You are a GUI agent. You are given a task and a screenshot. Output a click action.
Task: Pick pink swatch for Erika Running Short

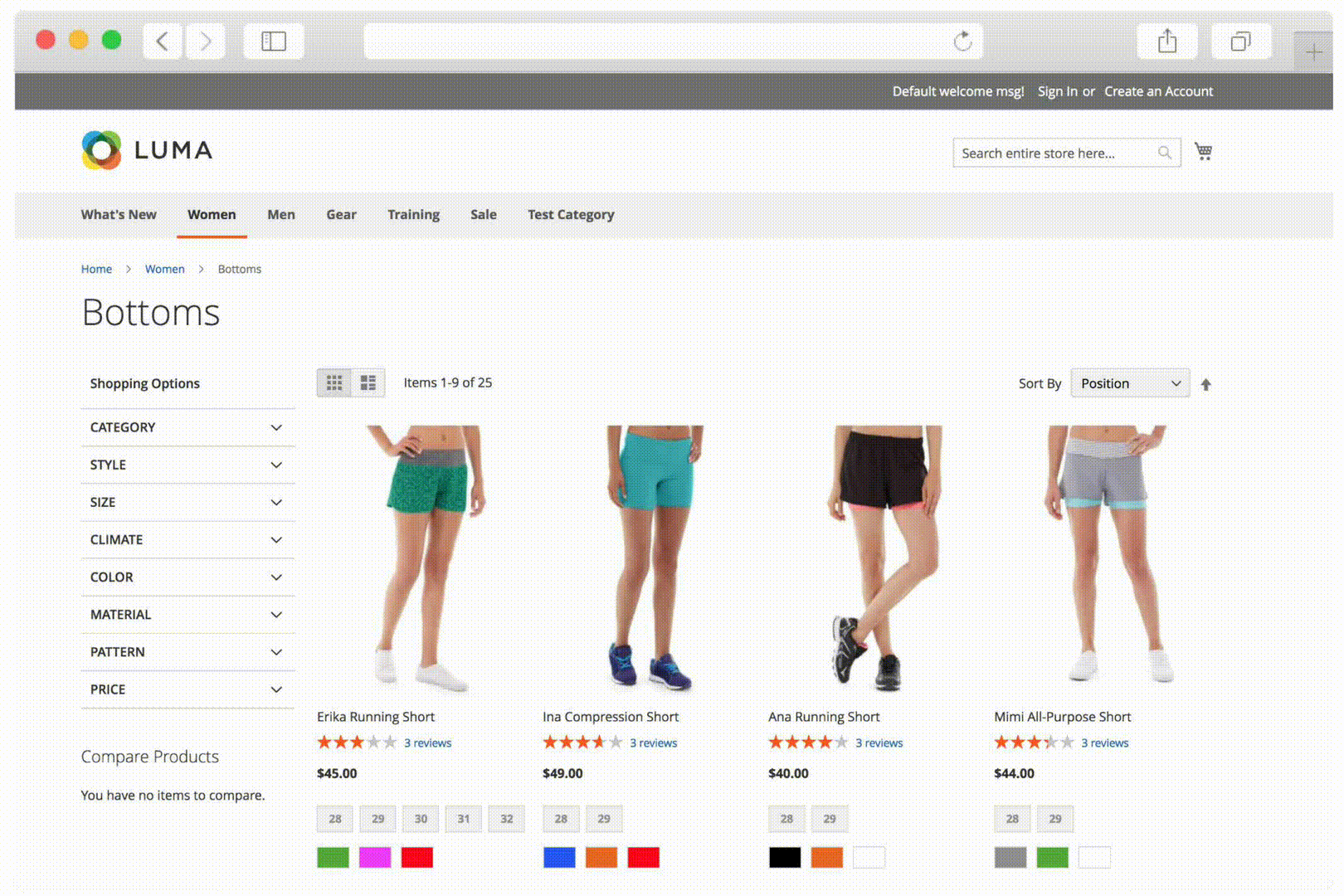tap(375, 858)
